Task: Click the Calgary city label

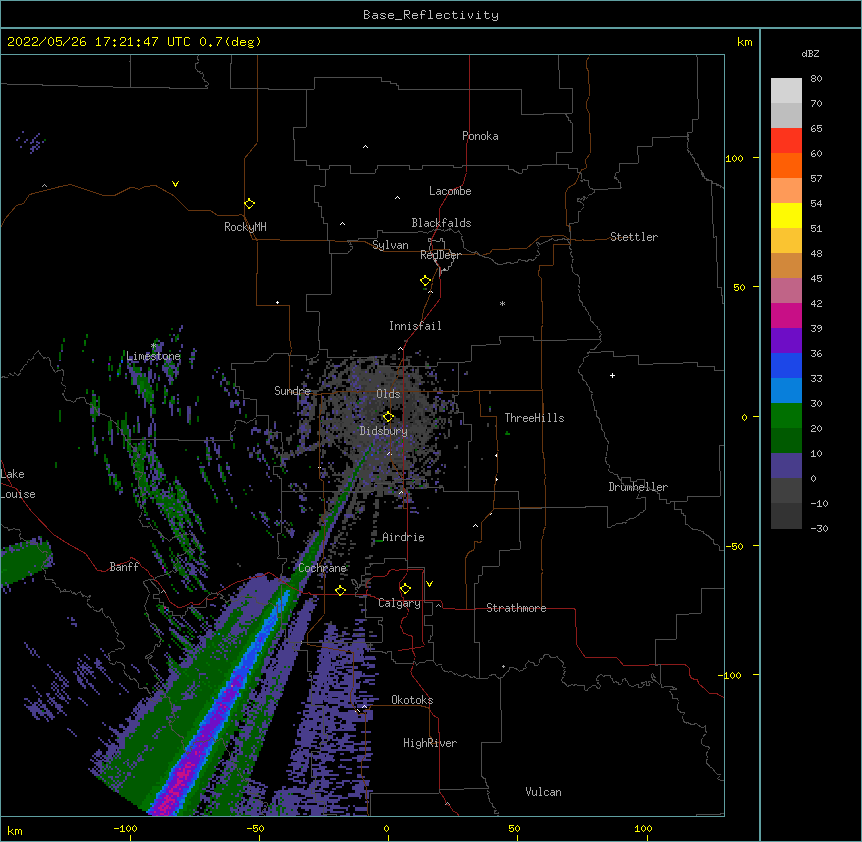Action: coord(399,603)
